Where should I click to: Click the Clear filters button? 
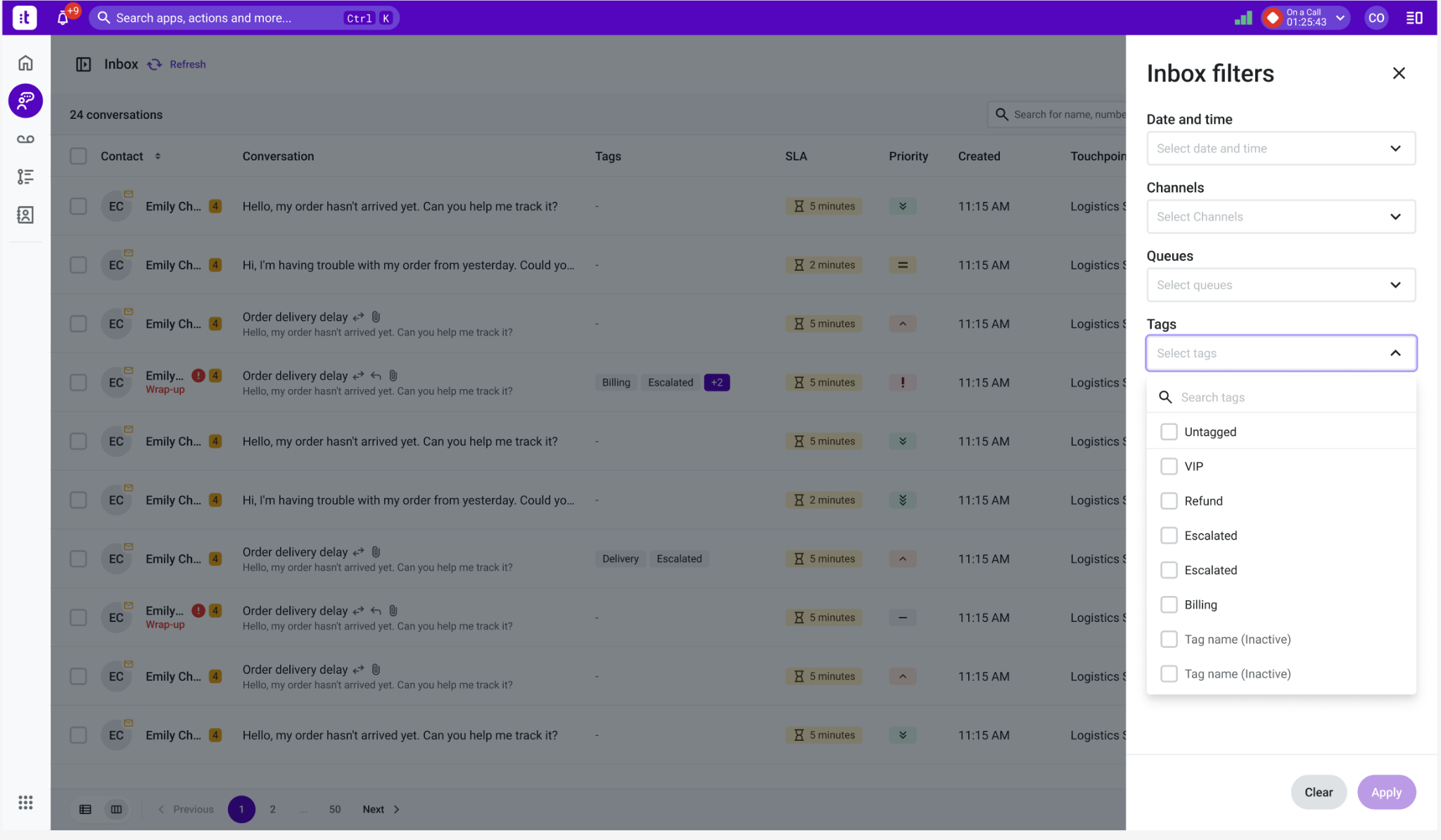pos(1318,792)
